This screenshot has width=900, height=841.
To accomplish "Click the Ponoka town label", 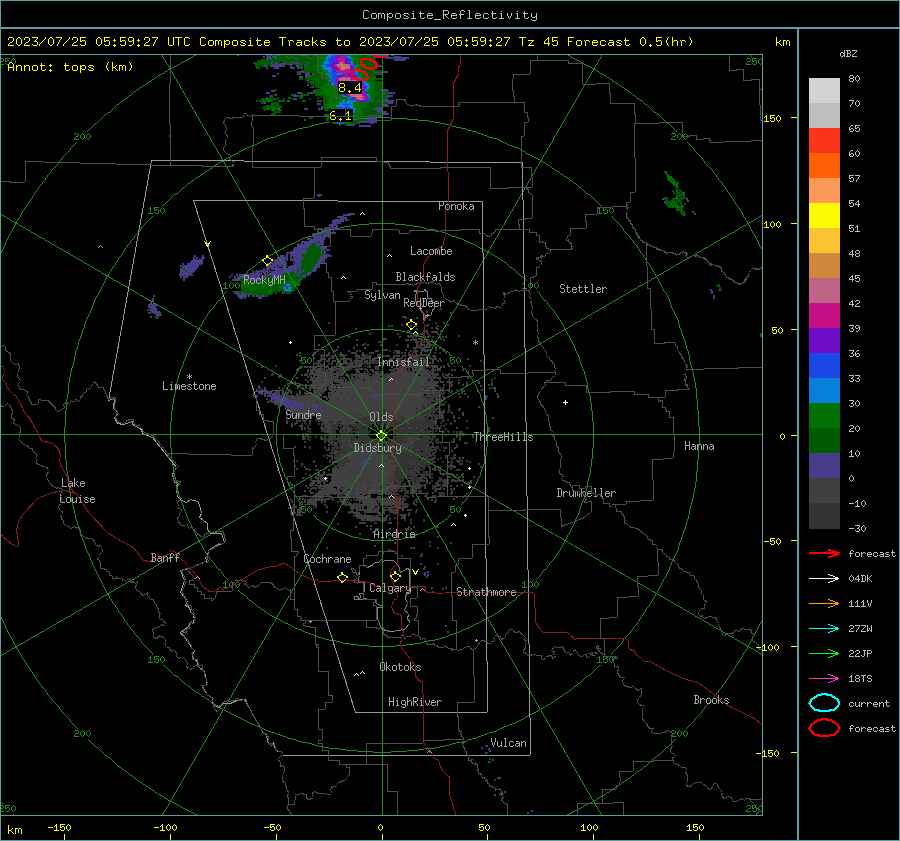I will [x=456, y=206].
